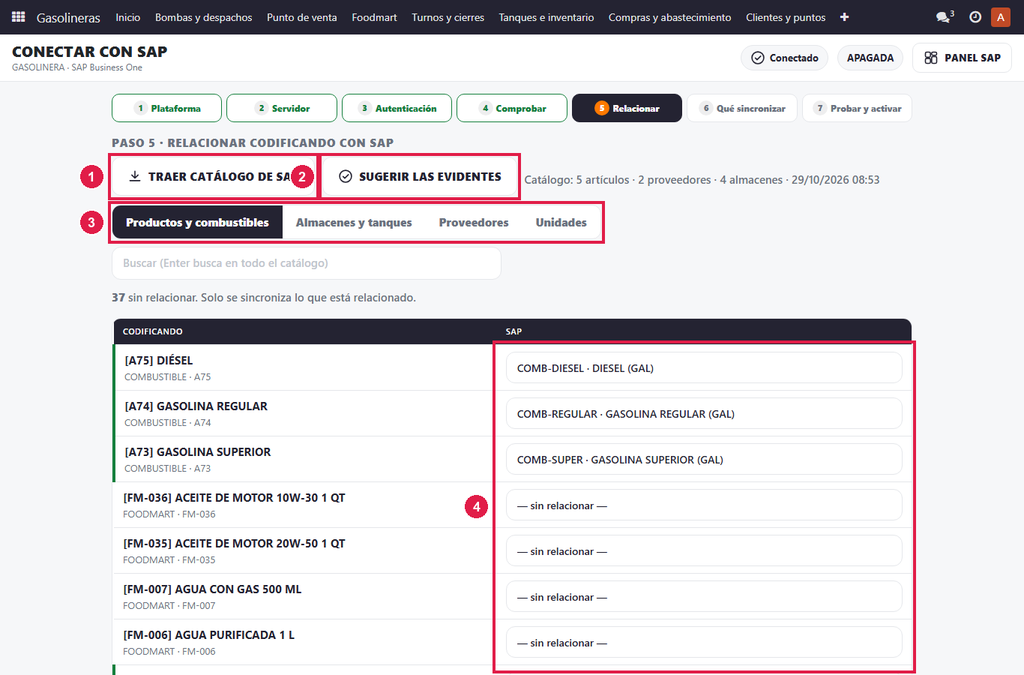The height and width of the screenshot is (675, 1024).
Task: Open SAP dropdown for GASOLINA SUPERIOR
Action: tap(704, 460)
